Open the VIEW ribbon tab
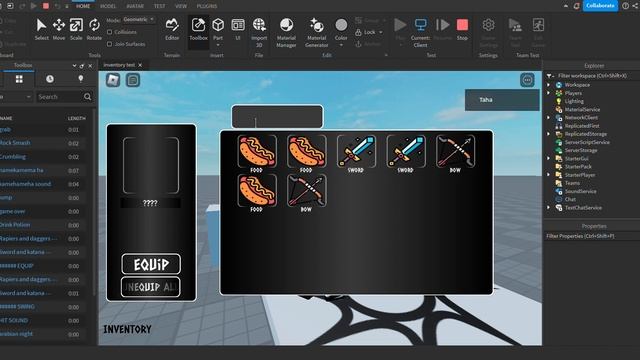The width and height of the screenshot is (640, 360). tap(181, 6)
